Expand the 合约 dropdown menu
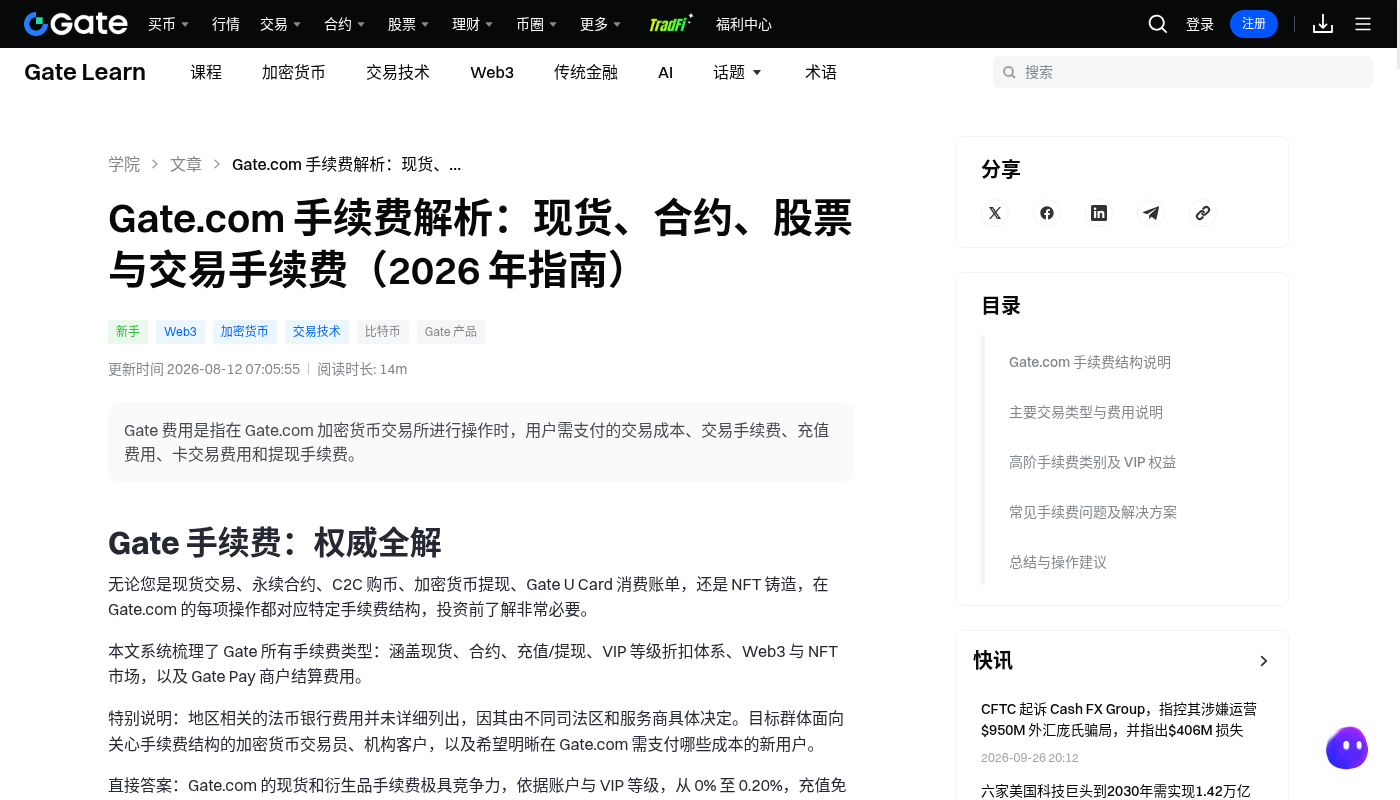The image size is (1400, 800). [x=345, y=24]
